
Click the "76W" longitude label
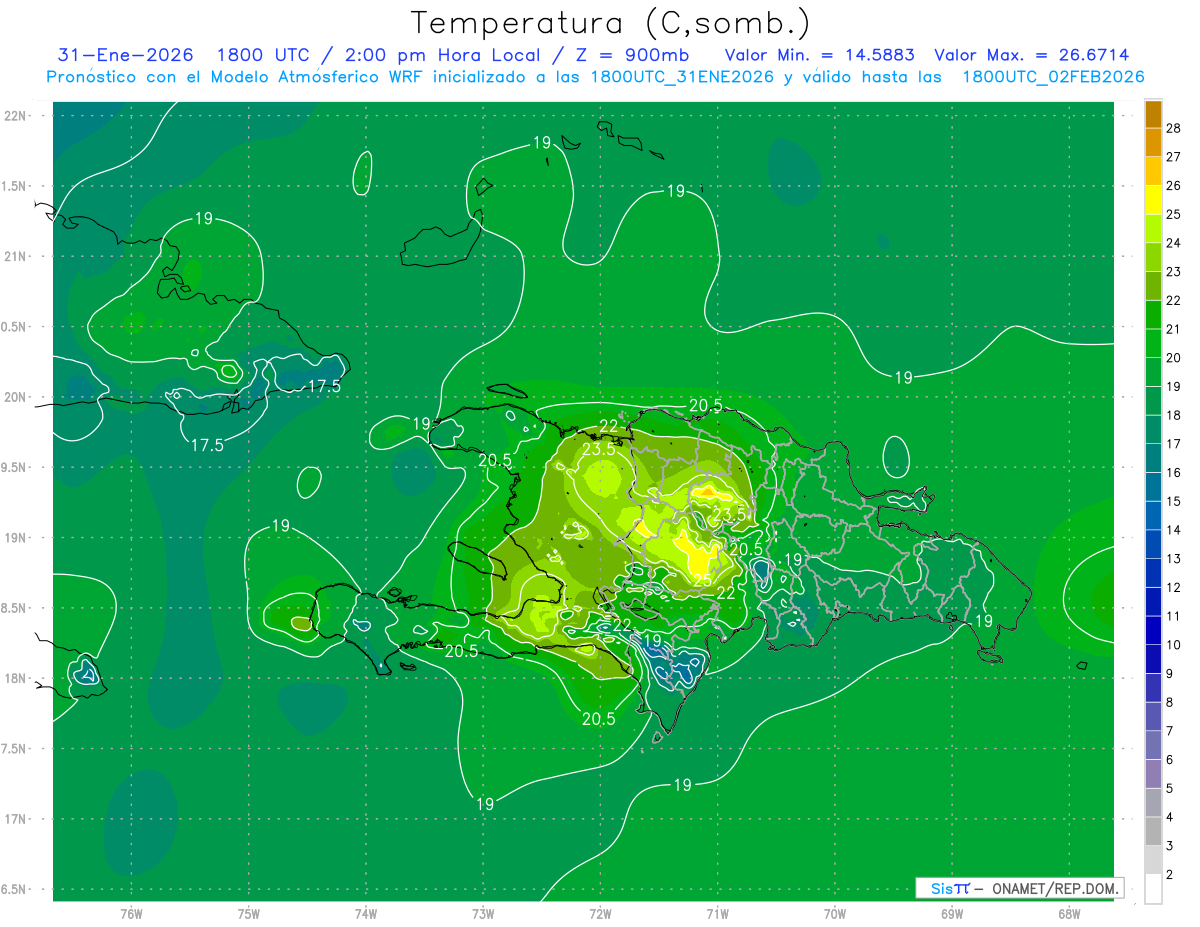point(131,914)
